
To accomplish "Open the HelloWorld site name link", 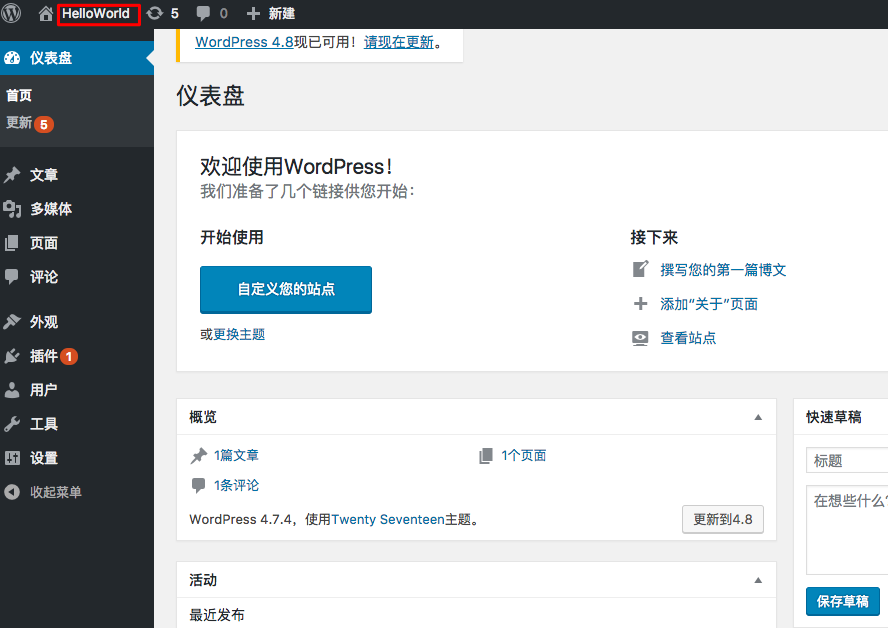I will (96, 14).
